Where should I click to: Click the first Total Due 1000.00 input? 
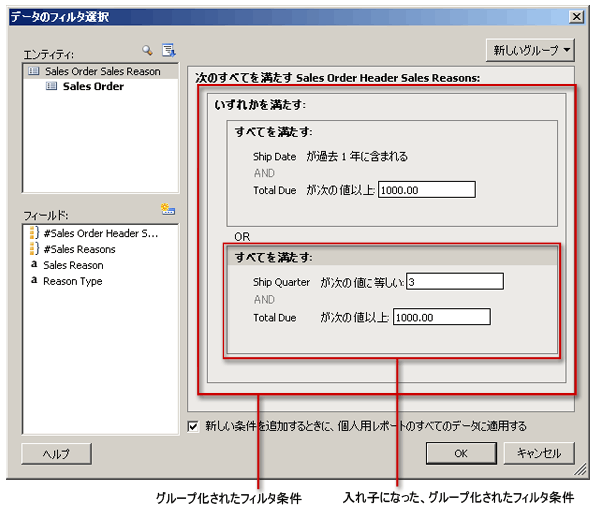point(426,190)
